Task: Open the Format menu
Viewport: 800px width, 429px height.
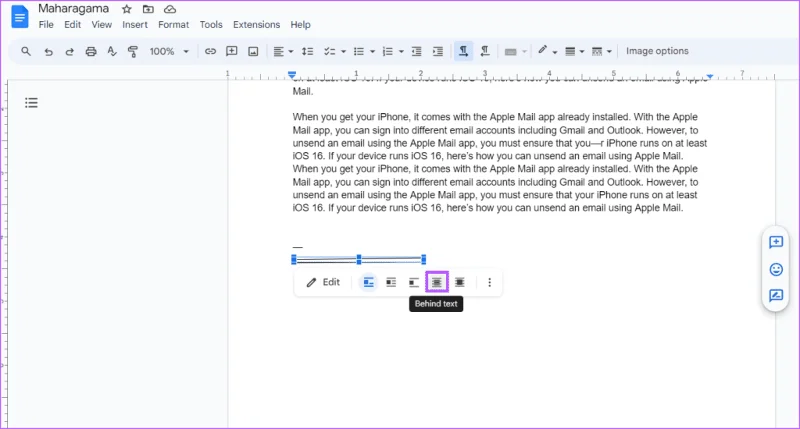Action: [173, 24]
